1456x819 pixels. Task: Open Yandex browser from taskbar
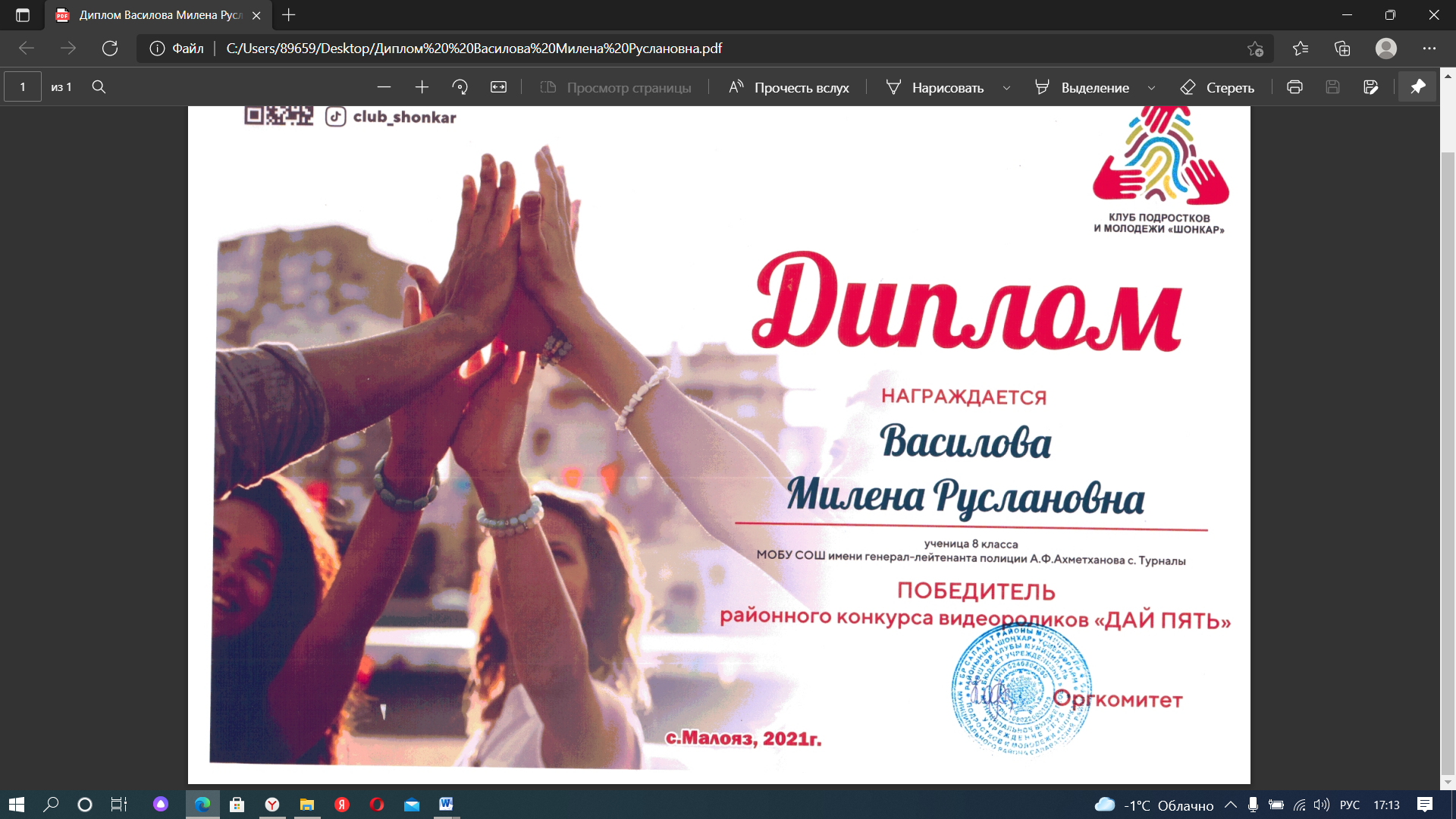click(272, 805)
